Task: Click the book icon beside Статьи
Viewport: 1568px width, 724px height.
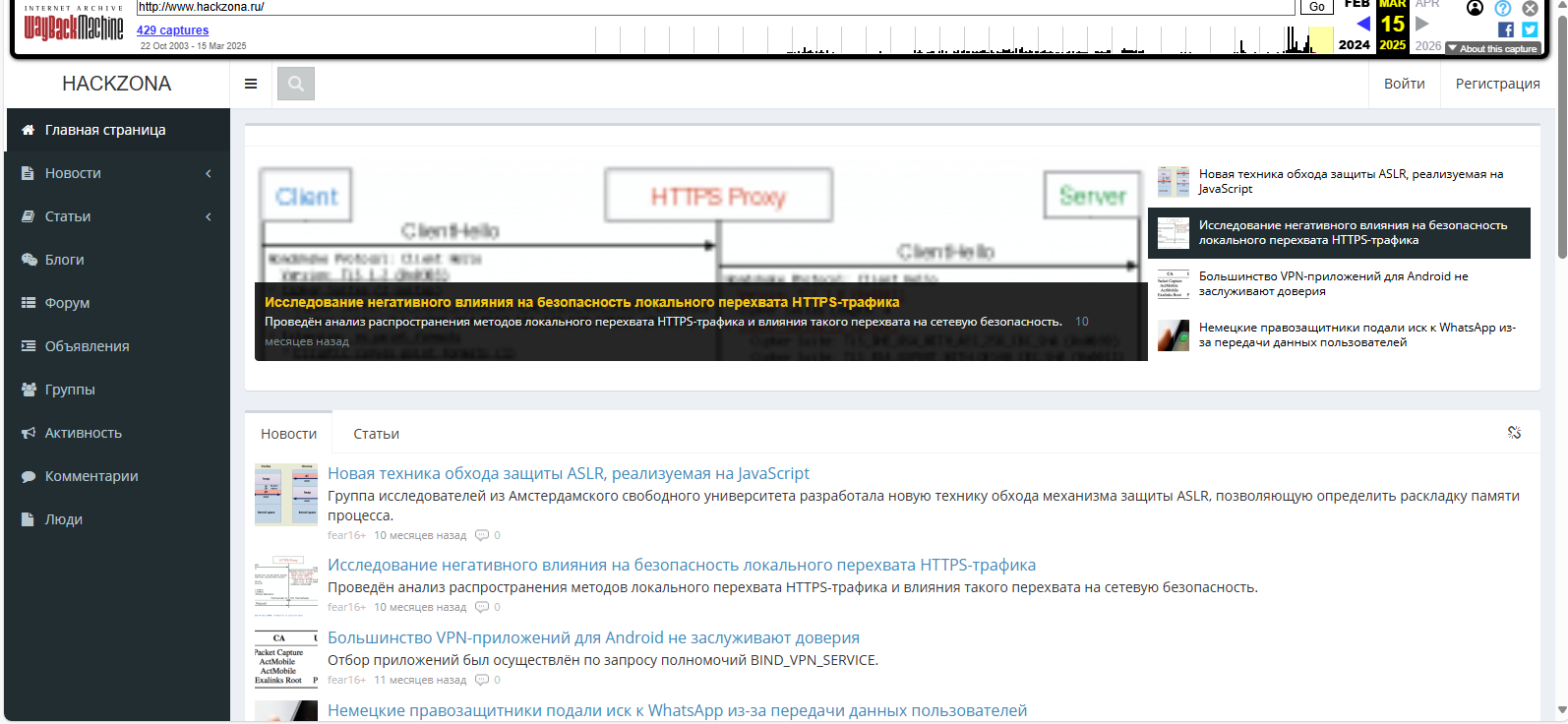Action: pyautogui.click(x=29, y=216)
